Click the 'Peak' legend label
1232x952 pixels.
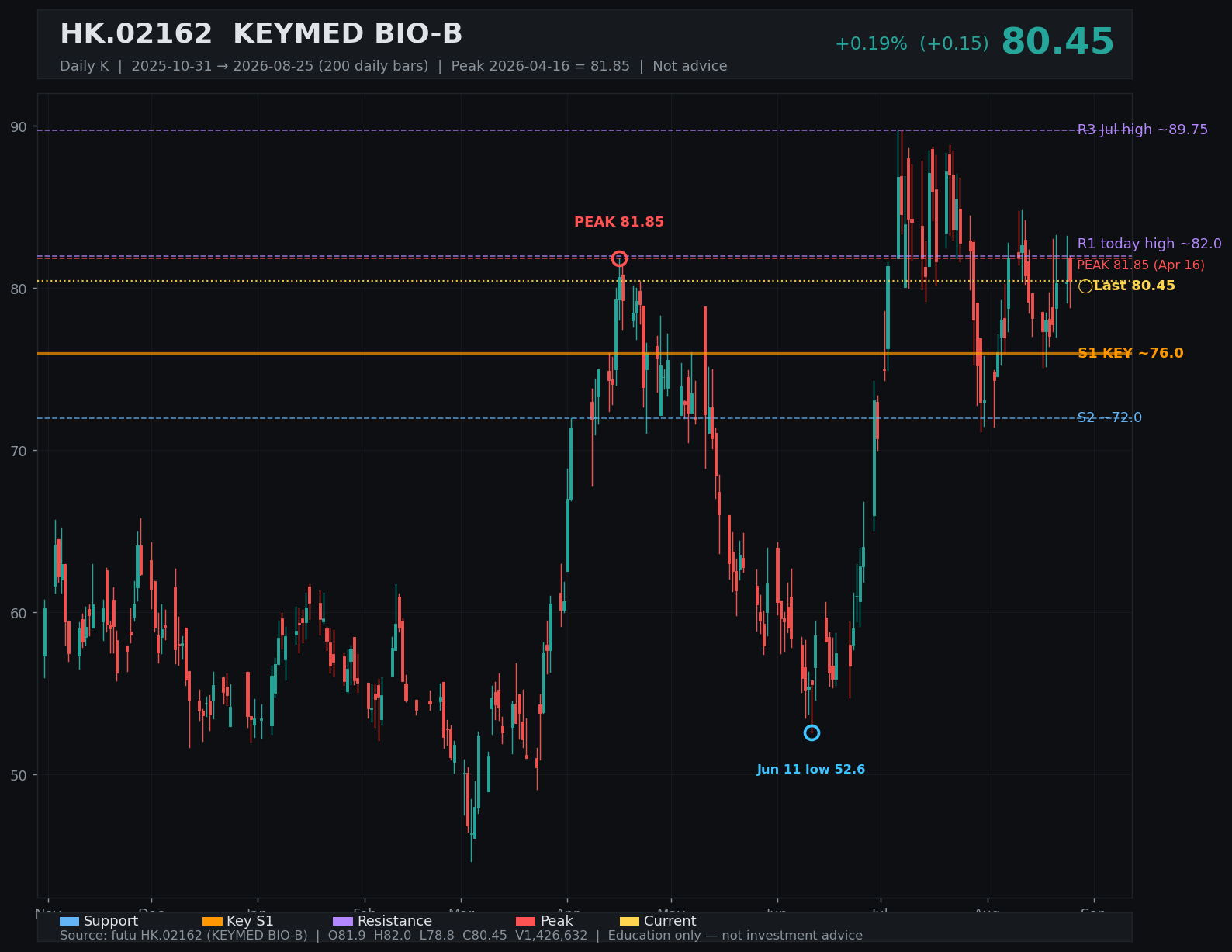[556, 921]
